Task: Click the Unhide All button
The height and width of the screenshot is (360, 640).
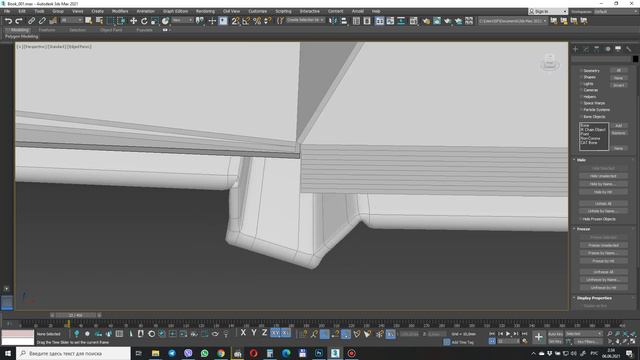Action: [x=603, y=203]
